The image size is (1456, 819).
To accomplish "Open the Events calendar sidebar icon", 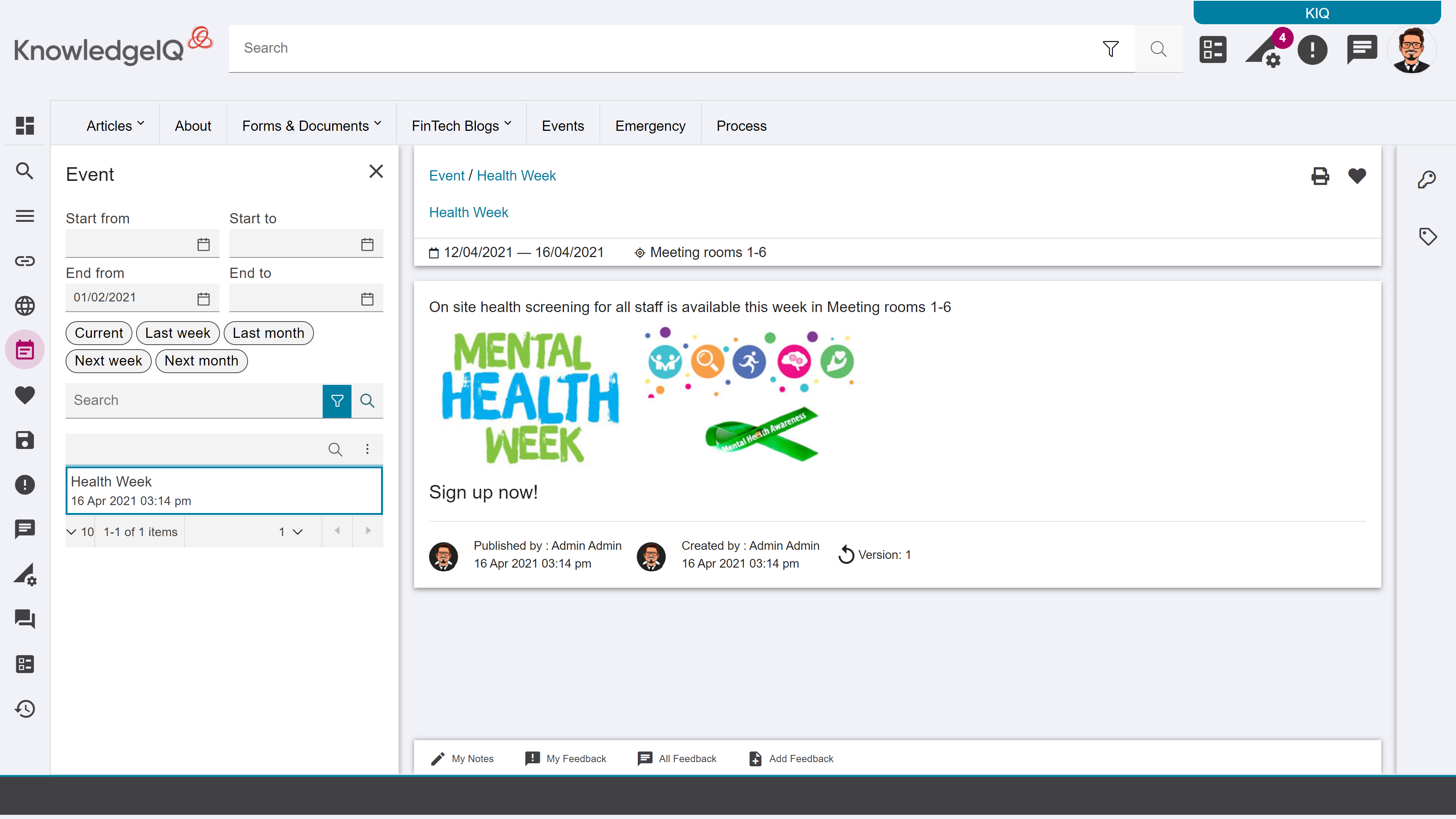I will 24,350.
